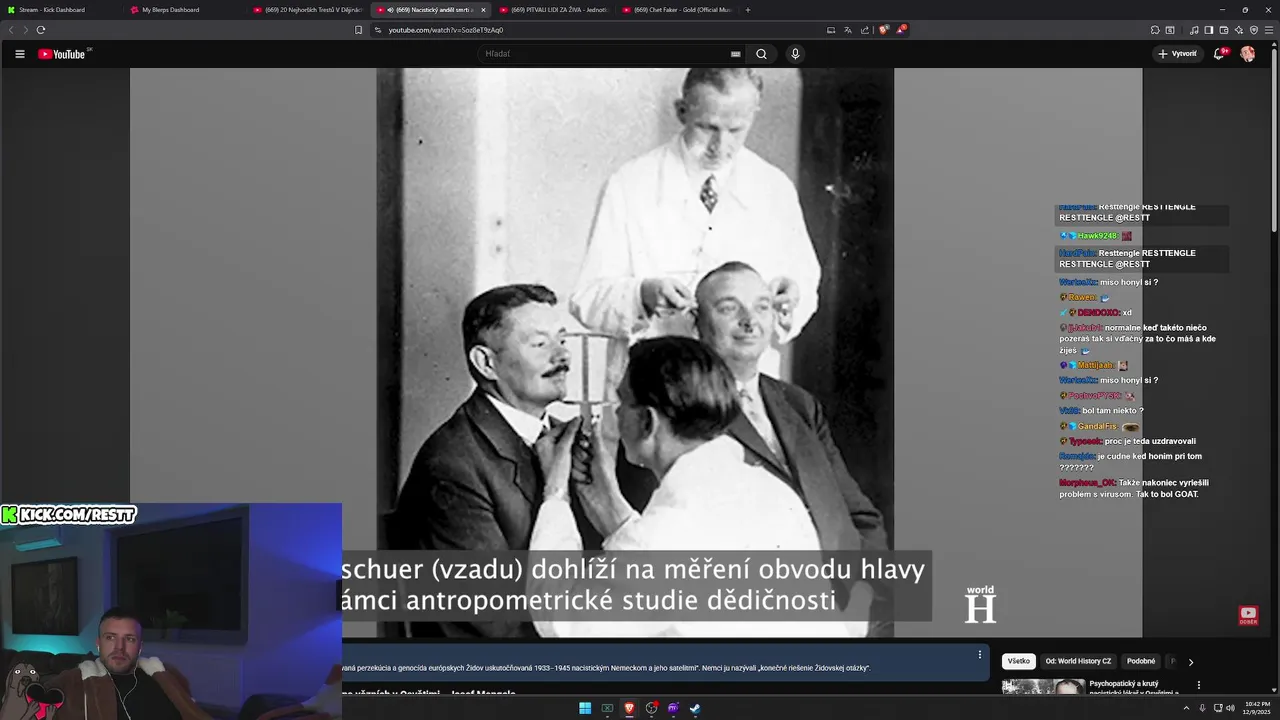
Task: Open the description card three-dot menu
Action: [979, 655]
